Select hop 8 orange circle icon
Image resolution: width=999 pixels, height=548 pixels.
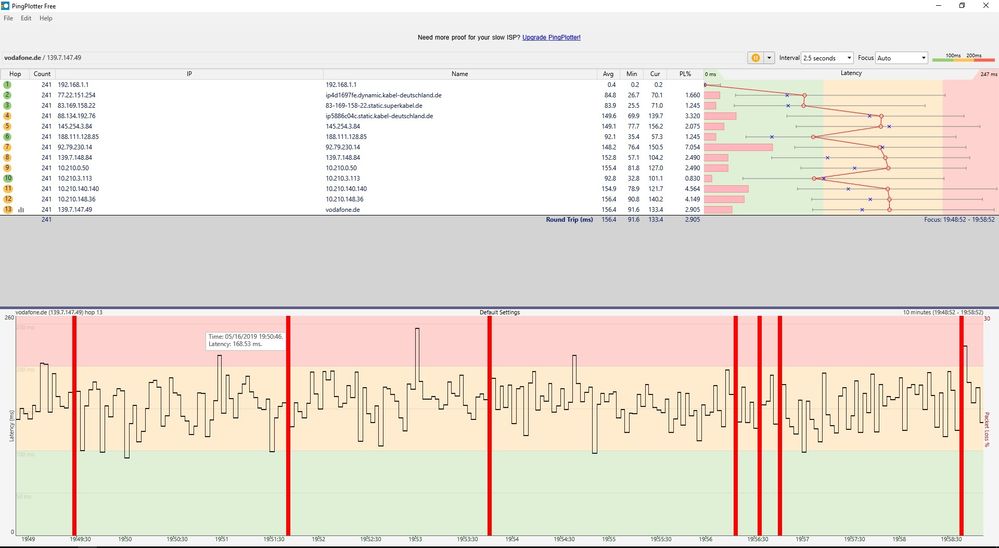coord(8,157)
